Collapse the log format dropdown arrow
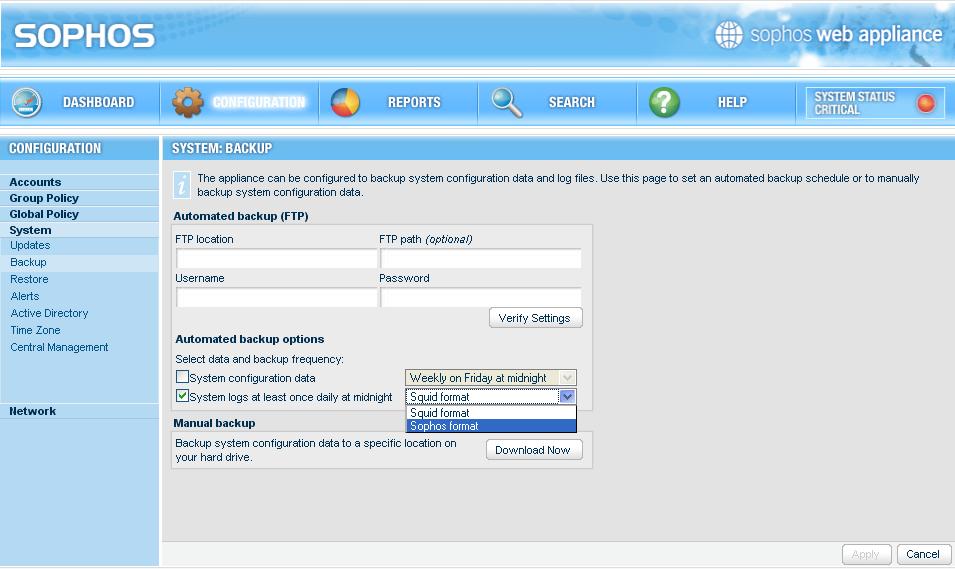This screenshot has height=569, width=955. click(567, 397)
